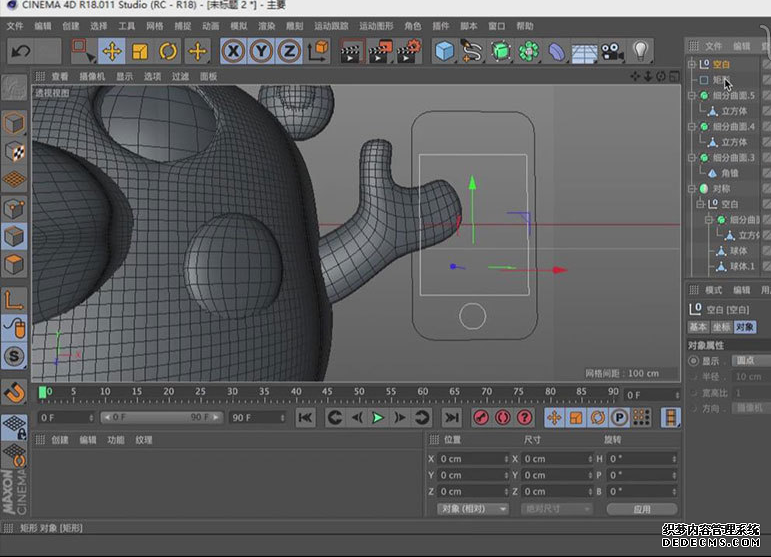The image size is (771, 557).
Task: Go to start of animation
Action: click(305, 418)
